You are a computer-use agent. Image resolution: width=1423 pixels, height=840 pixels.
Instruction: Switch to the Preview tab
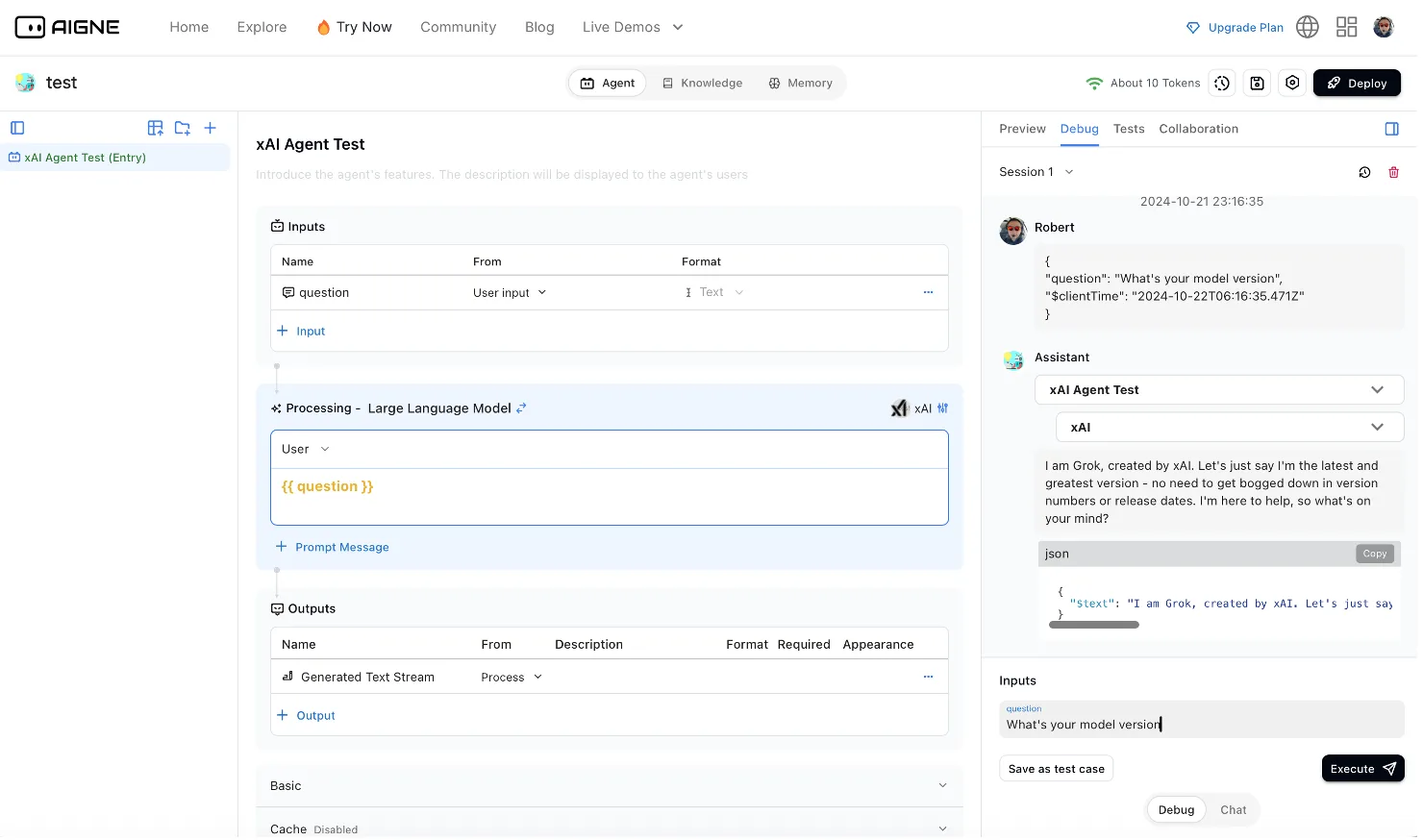pos(1022,129)
